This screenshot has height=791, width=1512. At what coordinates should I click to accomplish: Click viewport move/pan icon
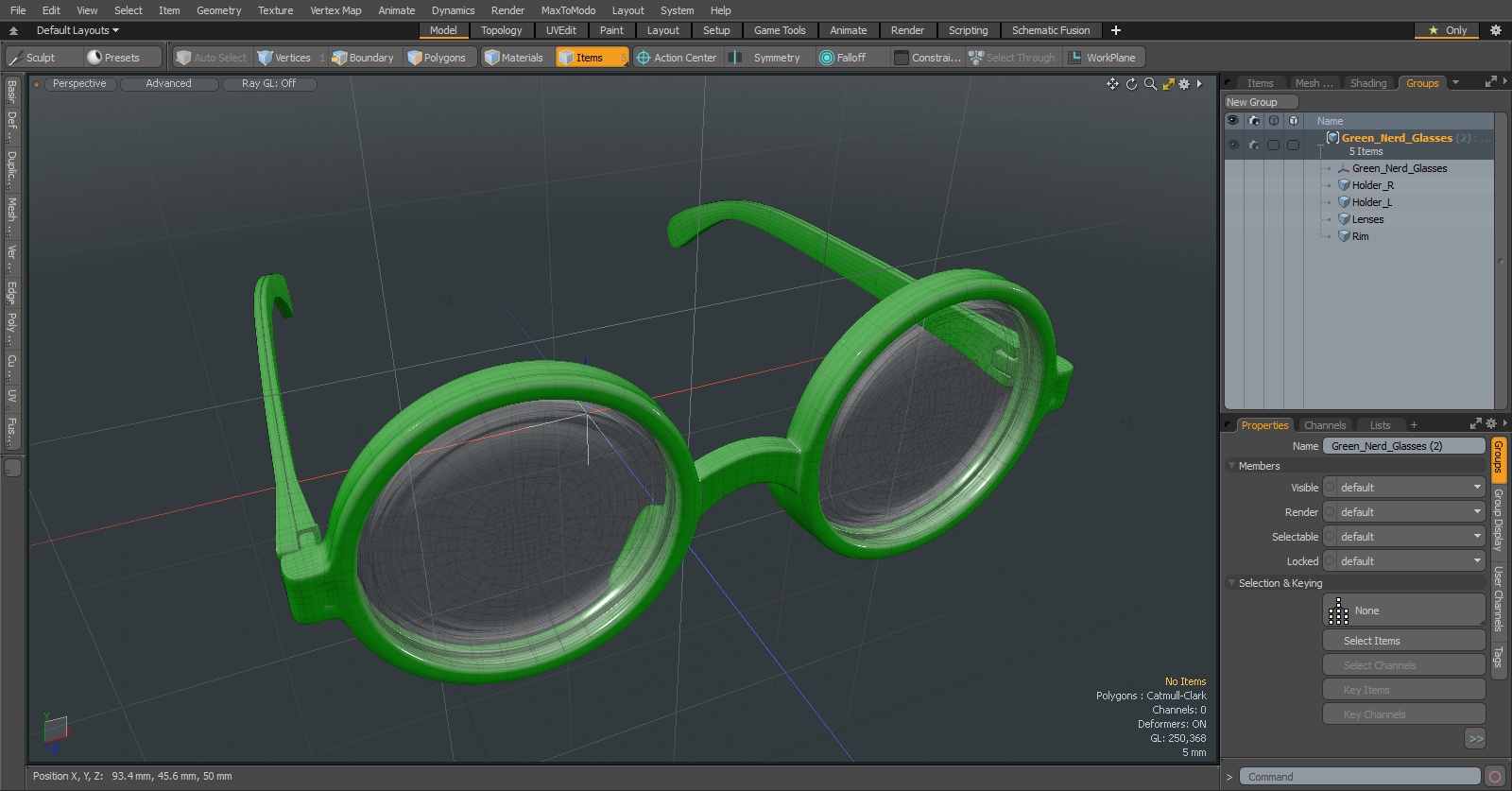tap(1112, 84)
